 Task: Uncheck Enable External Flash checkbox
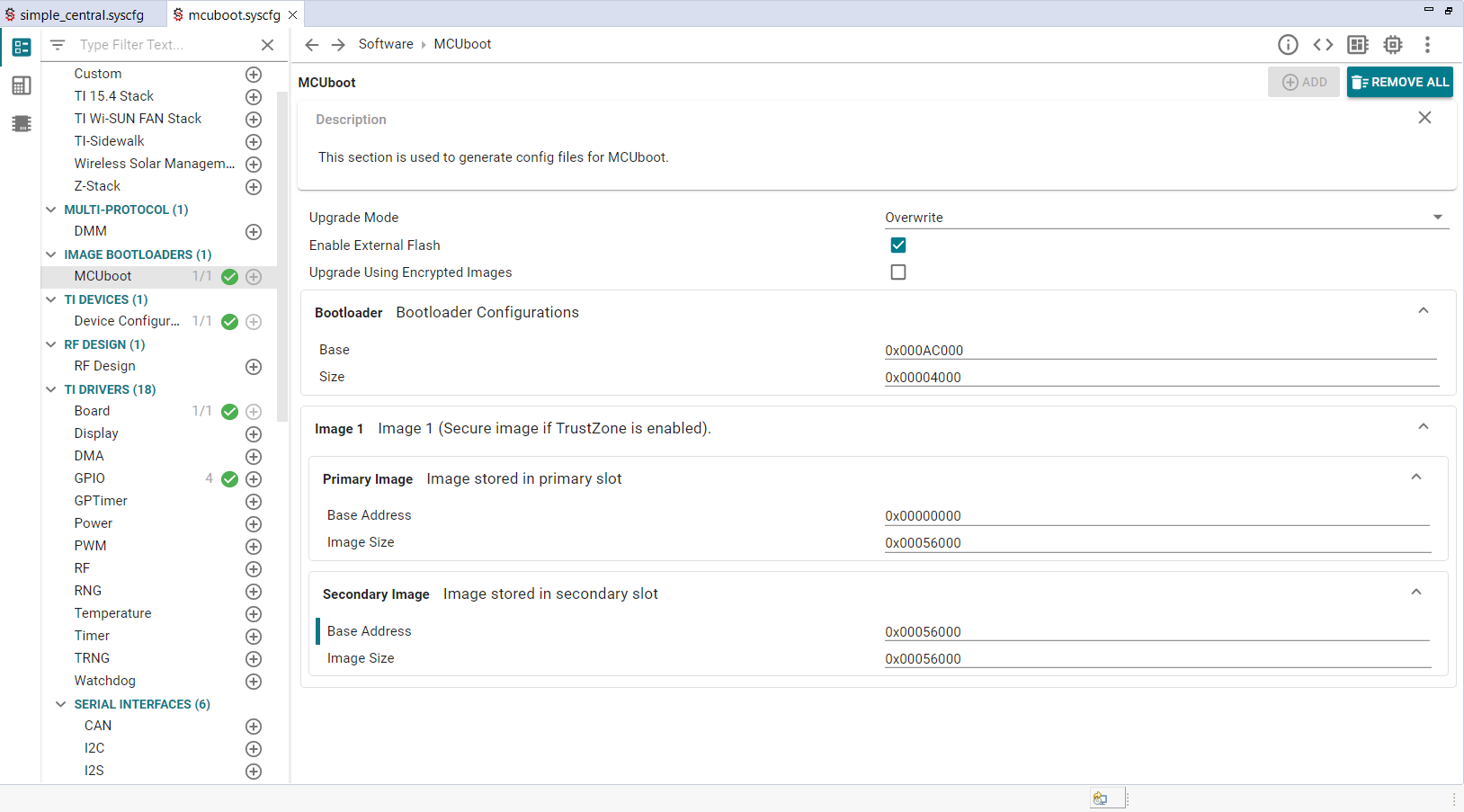[897, 245]
